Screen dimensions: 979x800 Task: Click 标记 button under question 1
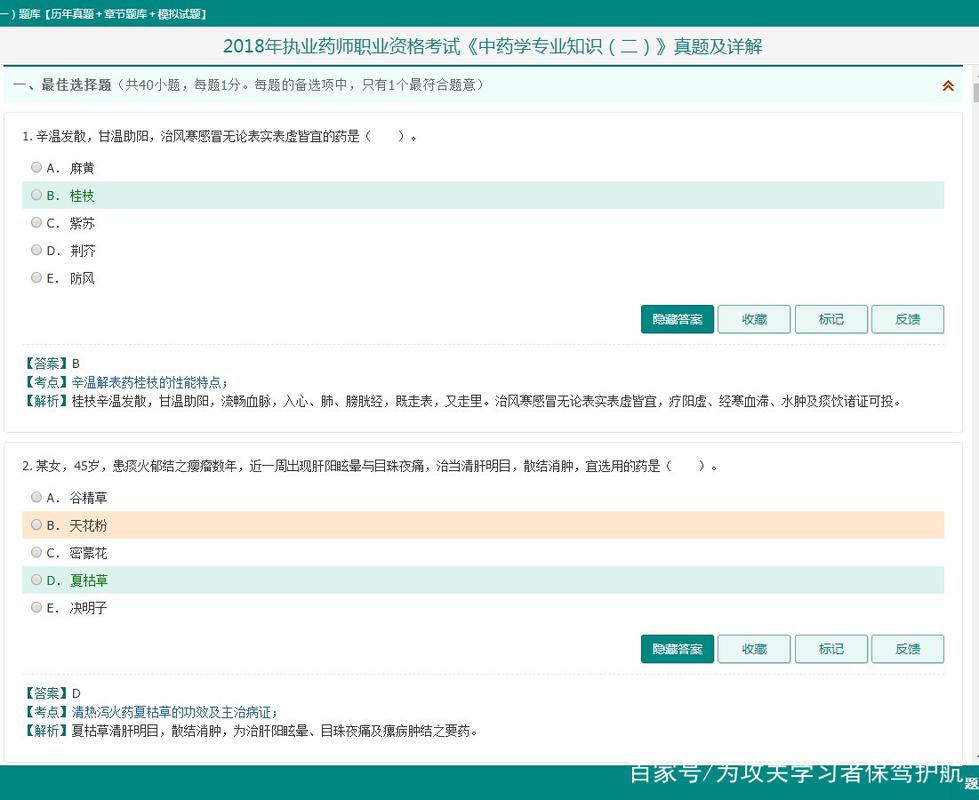tap(831, 319)
